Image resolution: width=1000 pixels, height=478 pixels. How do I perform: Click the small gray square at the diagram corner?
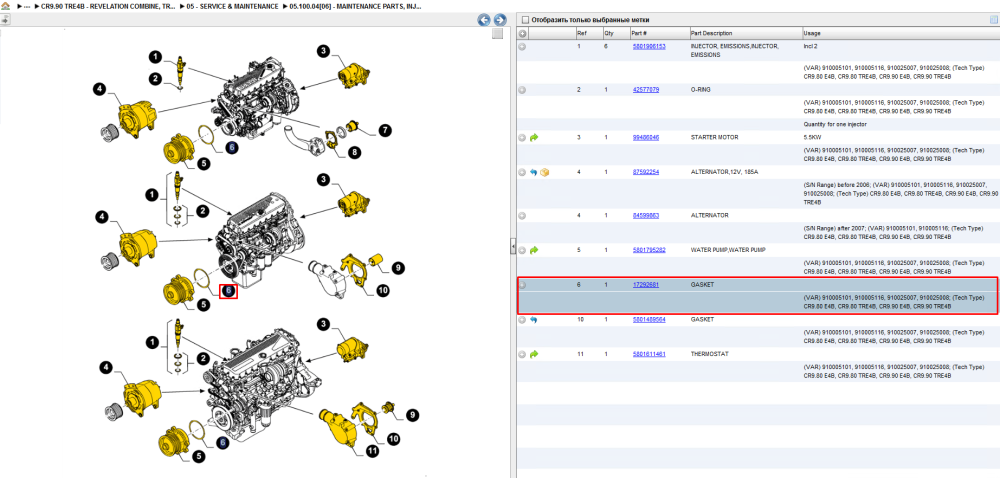pyautogui.click(x=497, y=34)
